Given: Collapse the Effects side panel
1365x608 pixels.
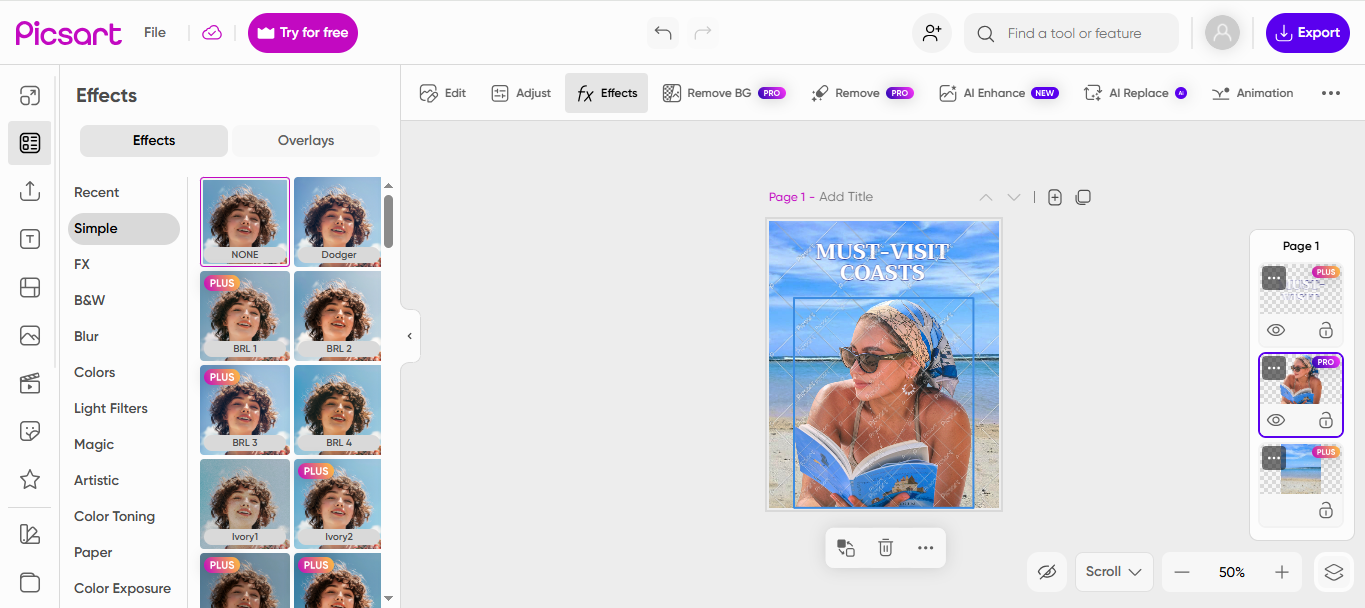Looking at the screenshot, I should pyautogui.click(x=410, y=336).
